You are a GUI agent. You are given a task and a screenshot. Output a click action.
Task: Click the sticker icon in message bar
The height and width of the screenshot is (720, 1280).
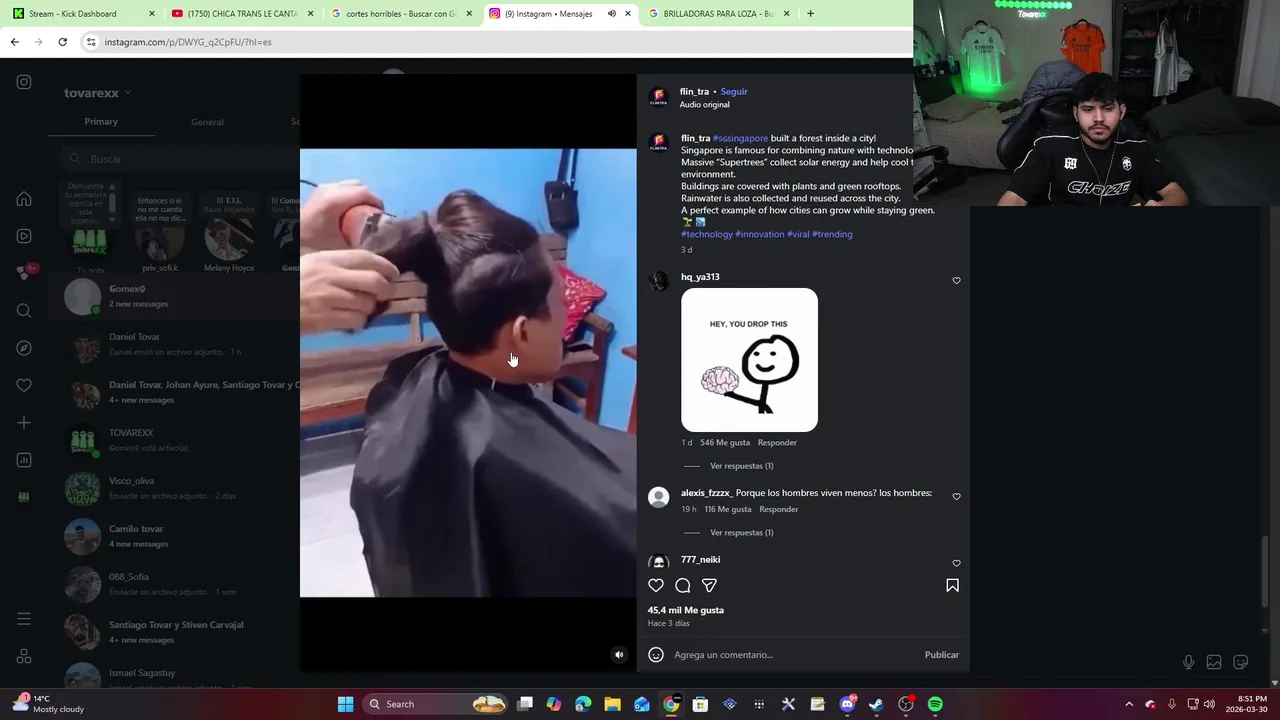point(1241,662)
